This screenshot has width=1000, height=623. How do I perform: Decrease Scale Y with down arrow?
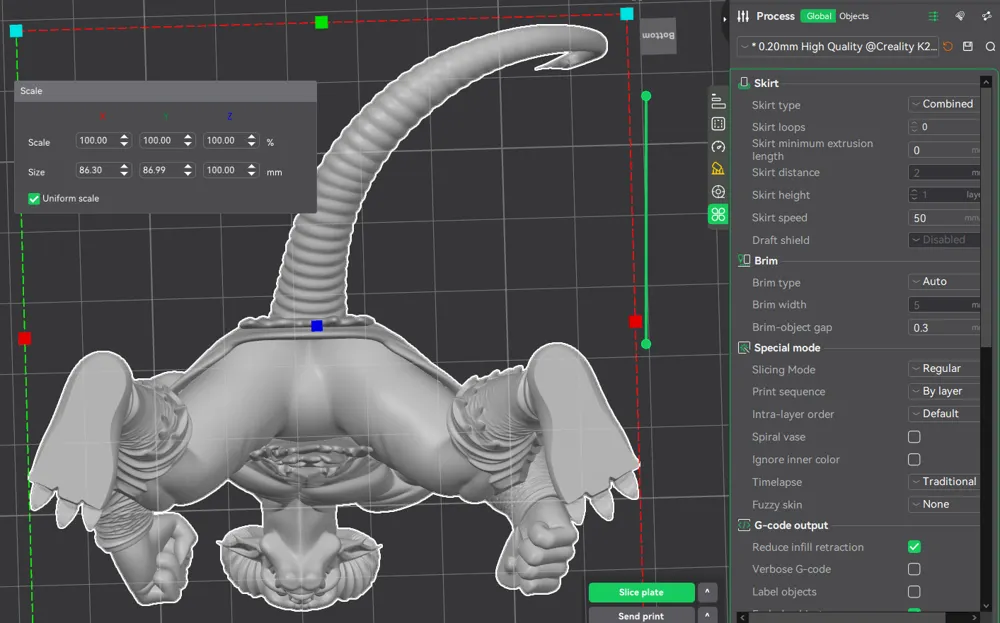click(x=188, y=144)
